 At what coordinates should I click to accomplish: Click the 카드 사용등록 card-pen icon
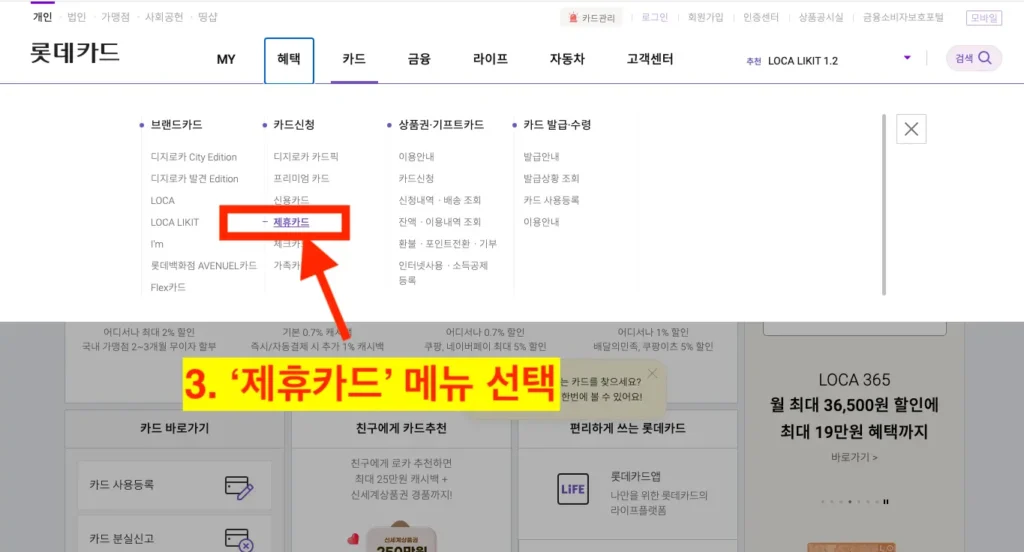[238, 487]
